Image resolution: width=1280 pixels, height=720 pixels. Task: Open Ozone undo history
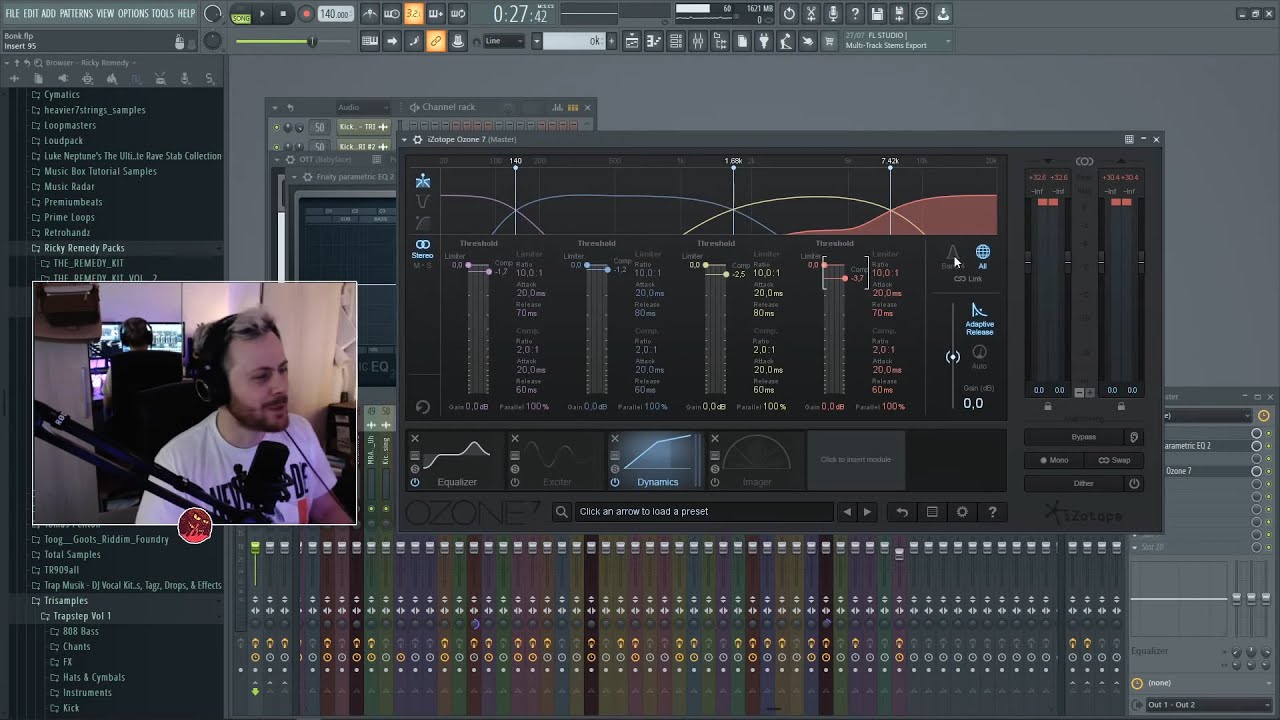(x=902, y=512)
